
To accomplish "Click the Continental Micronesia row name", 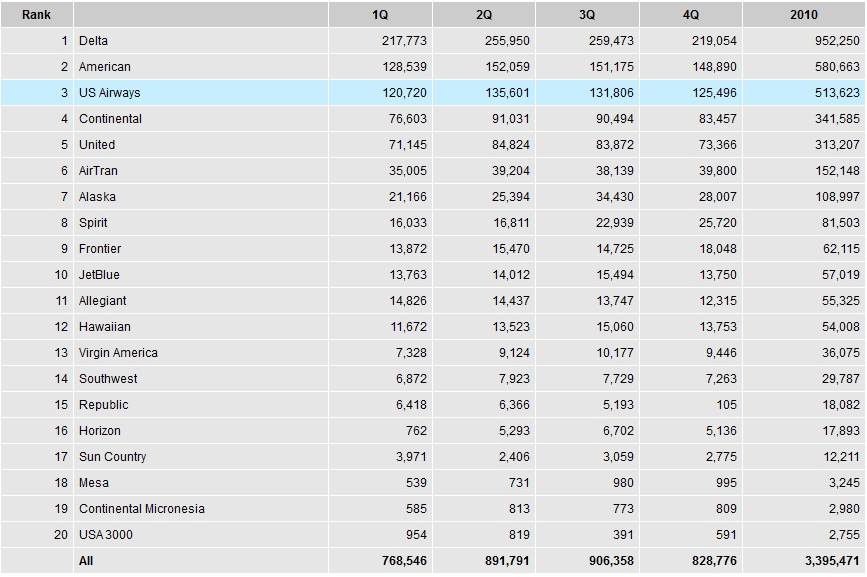I will coord(142,508).
